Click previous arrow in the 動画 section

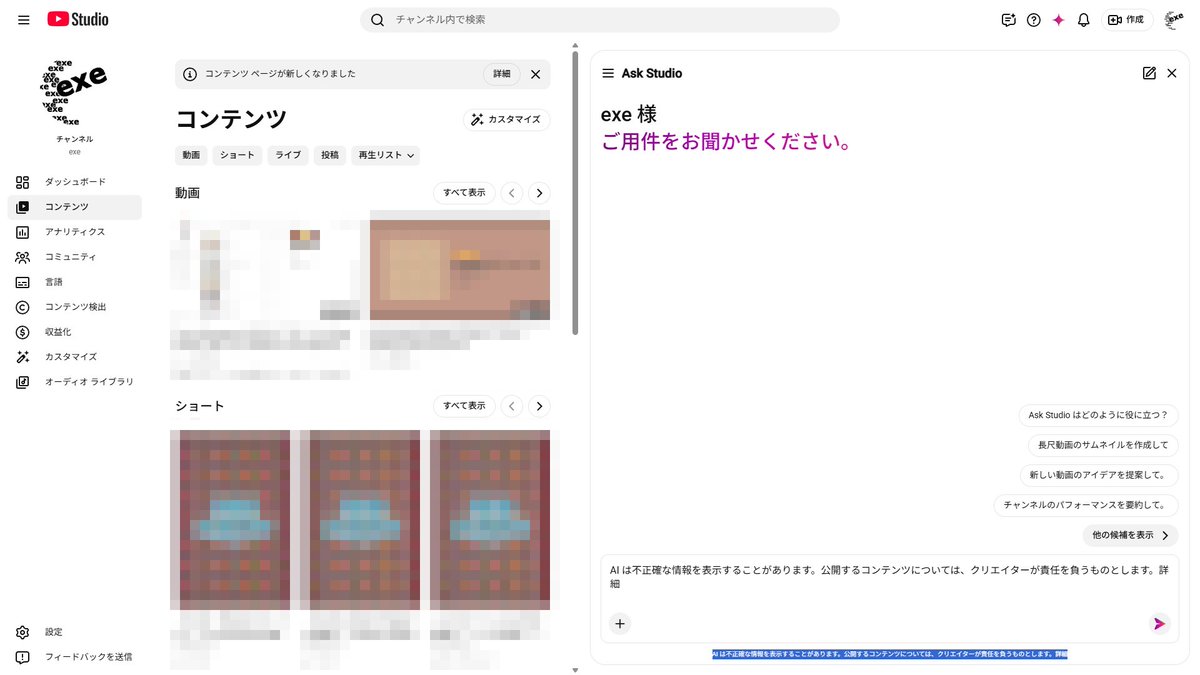pyautogui.click(x=512, y=192)
